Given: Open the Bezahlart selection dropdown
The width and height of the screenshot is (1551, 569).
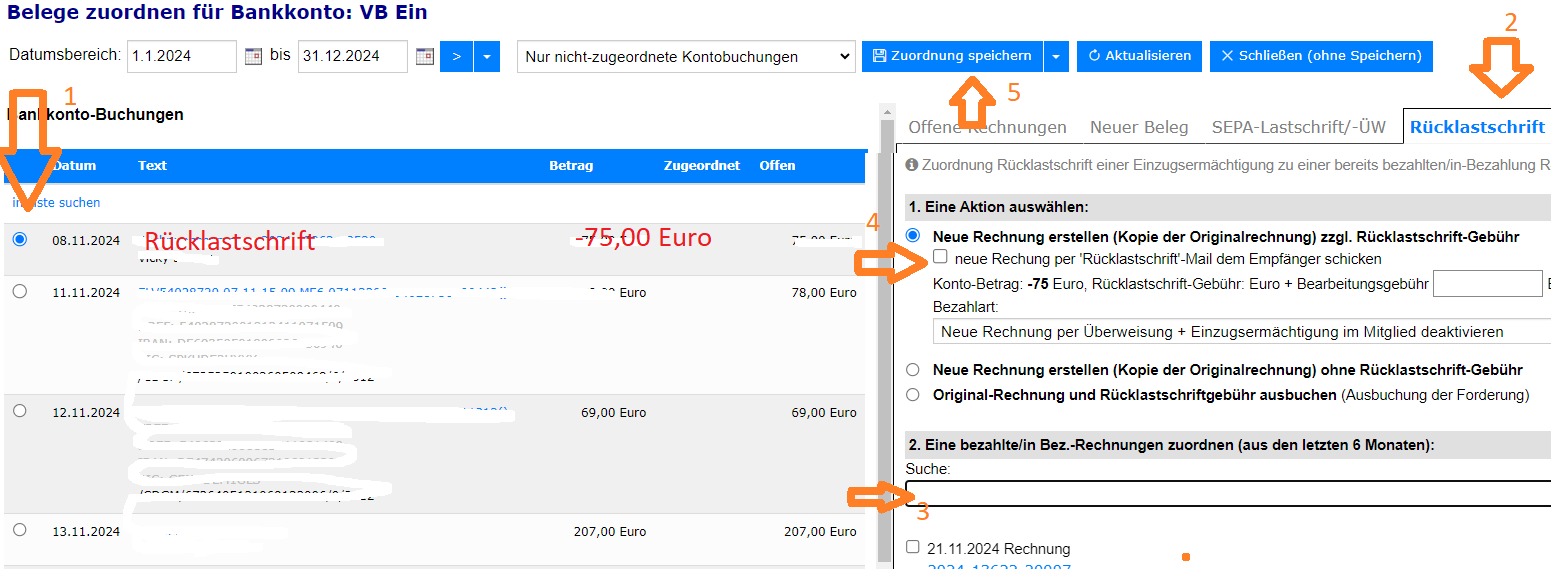Looking at the screenshot, I should 1241,331.
